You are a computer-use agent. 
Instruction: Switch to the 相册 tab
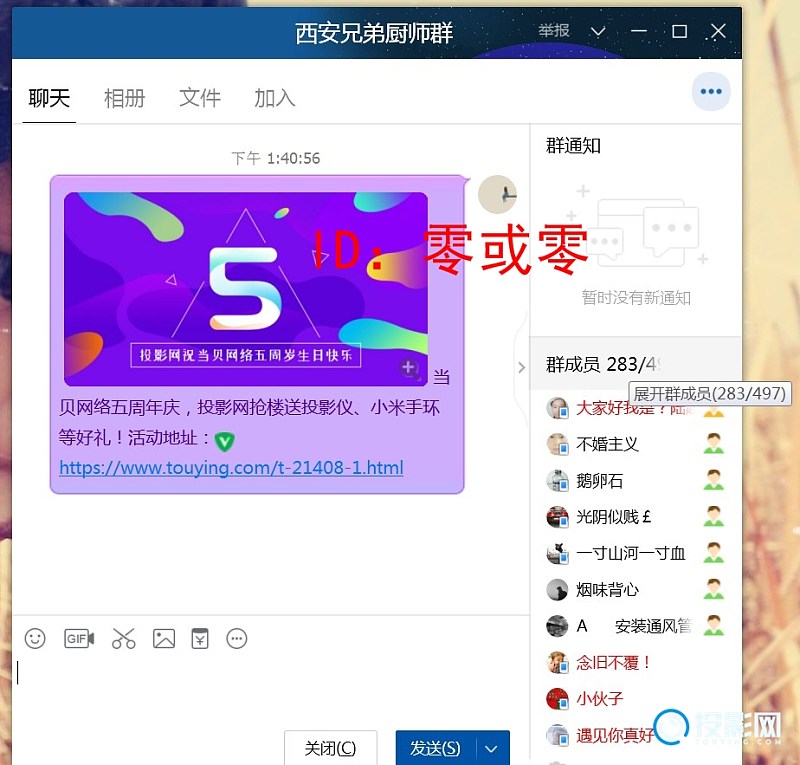coord(124,98)
